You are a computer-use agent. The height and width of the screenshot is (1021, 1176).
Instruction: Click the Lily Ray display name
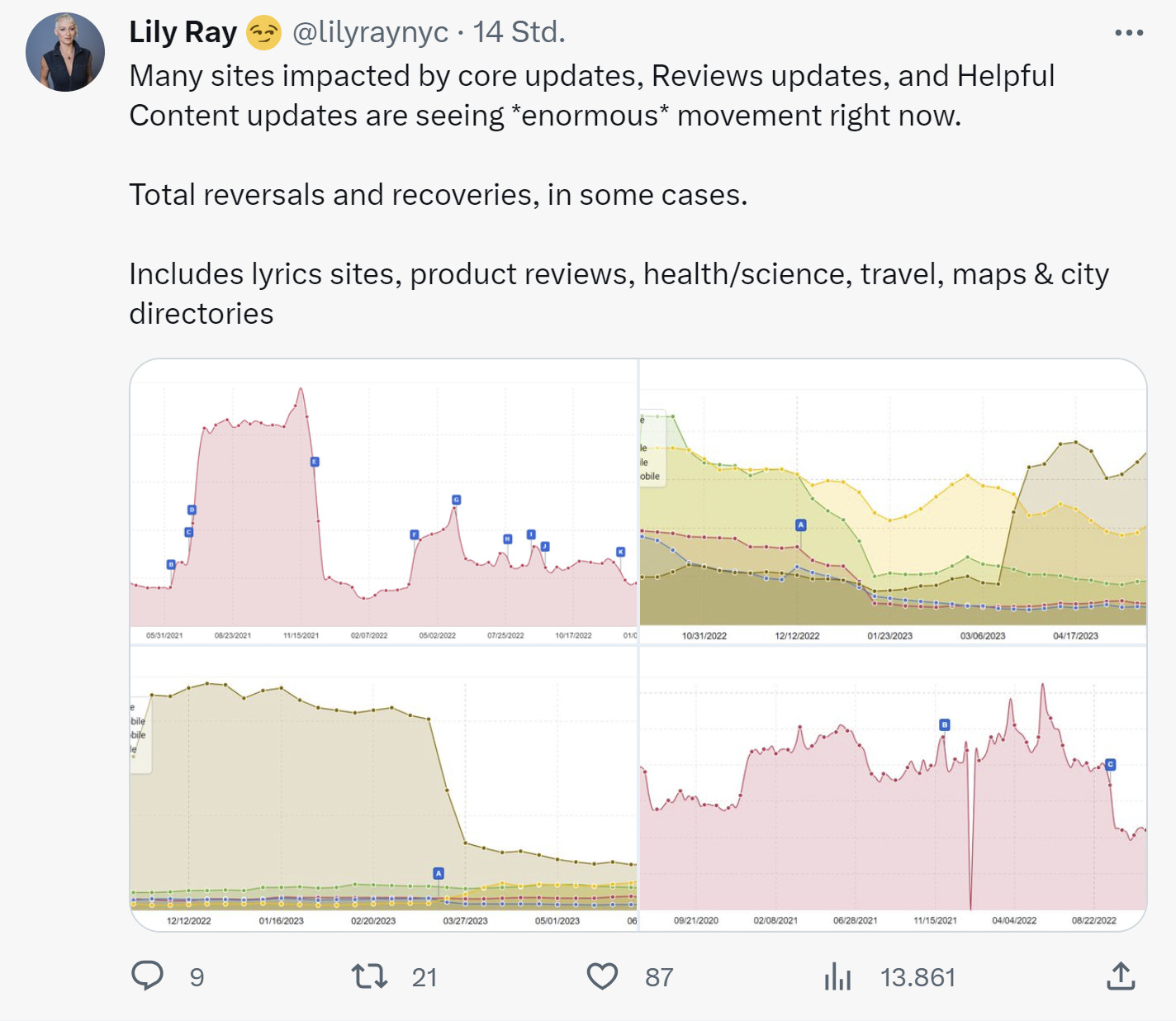(x=183, y=32)
